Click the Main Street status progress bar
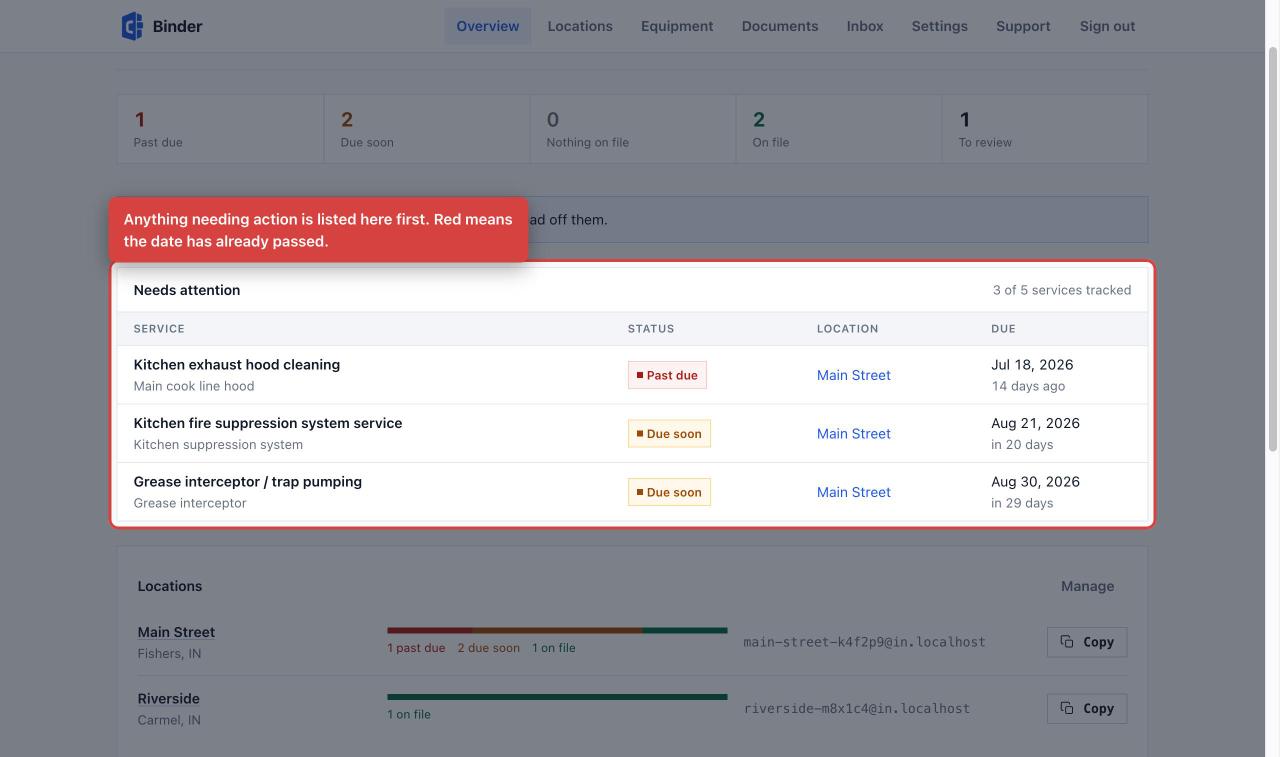Image resolution: width=1280 pixels, height=757 pixels. coord(557,630)
